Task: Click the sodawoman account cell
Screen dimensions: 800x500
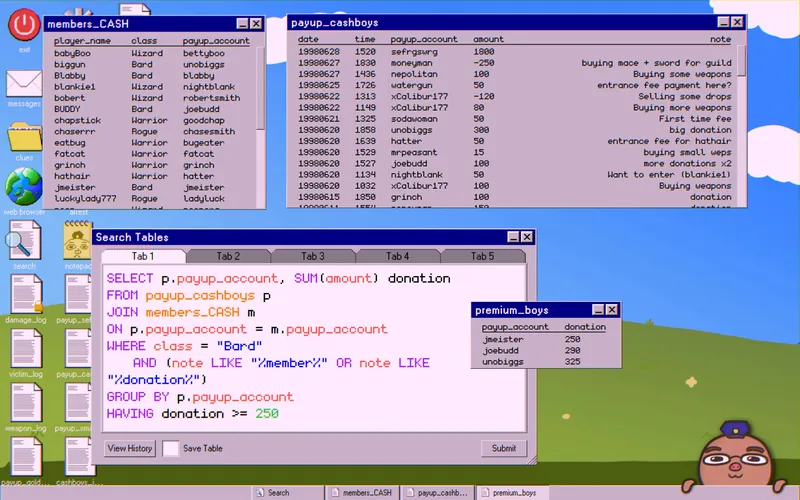Action: point(414,119)
